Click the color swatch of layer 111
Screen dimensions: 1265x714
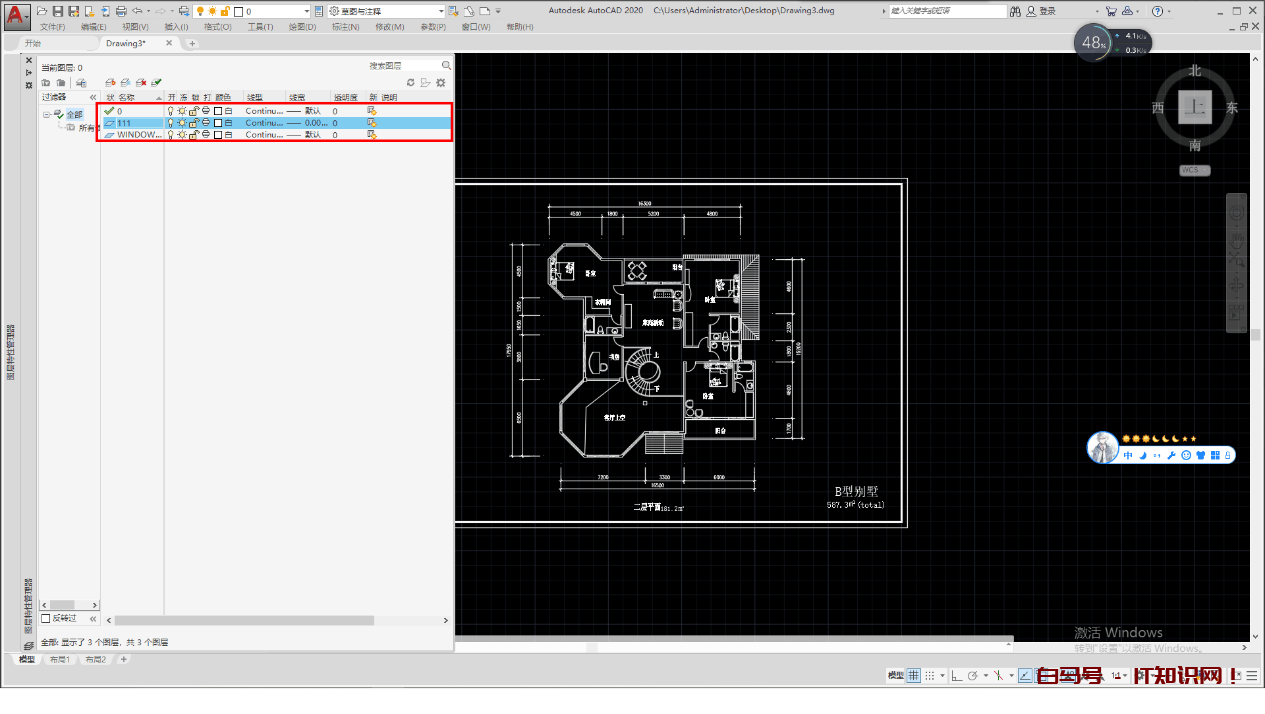click(x=217, y=122)
